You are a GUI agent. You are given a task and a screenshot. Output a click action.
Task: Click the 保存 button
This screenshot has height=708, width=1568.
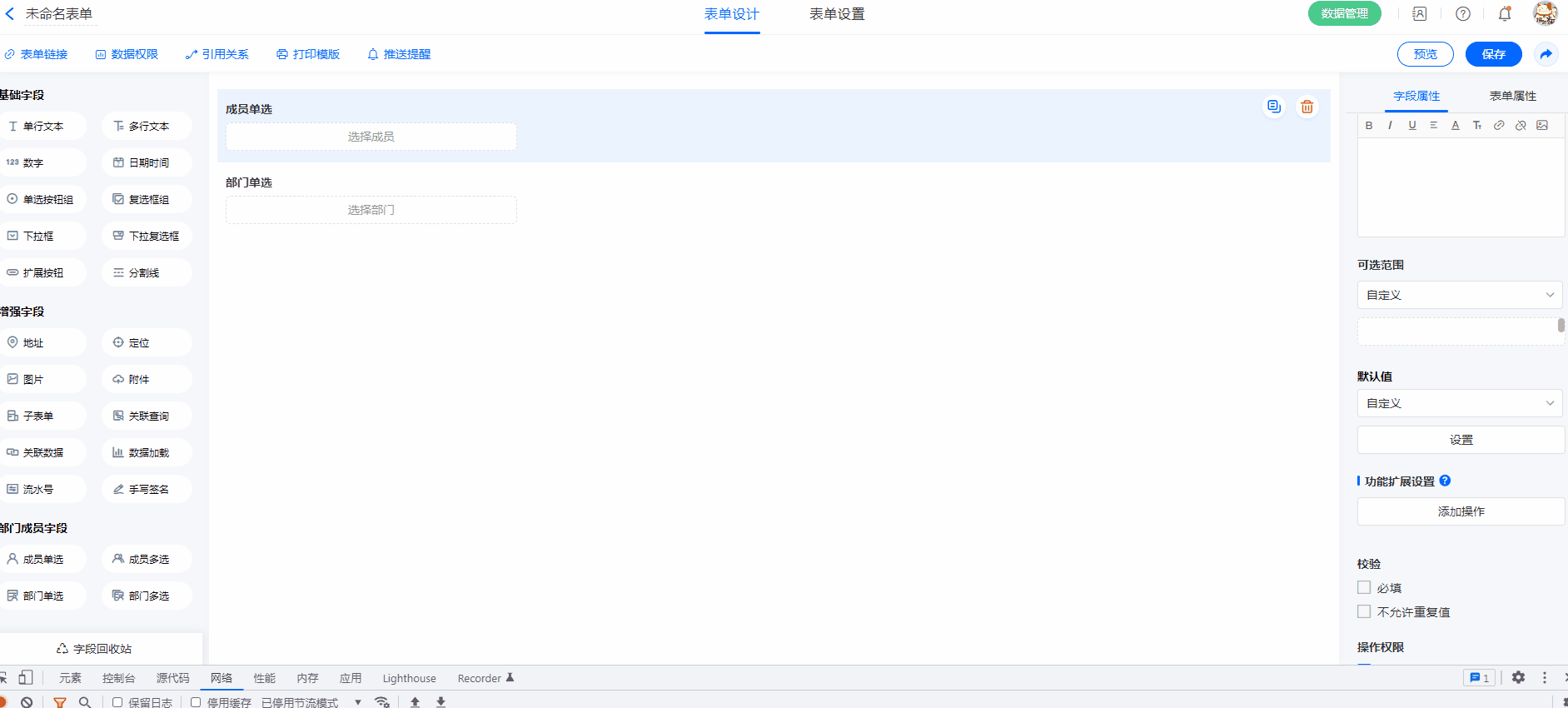1493,54
